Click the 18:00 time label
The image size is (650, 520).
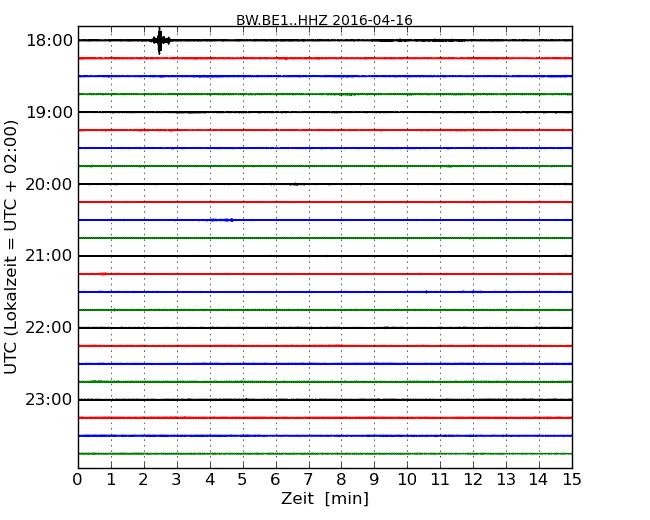coord(49,41)
